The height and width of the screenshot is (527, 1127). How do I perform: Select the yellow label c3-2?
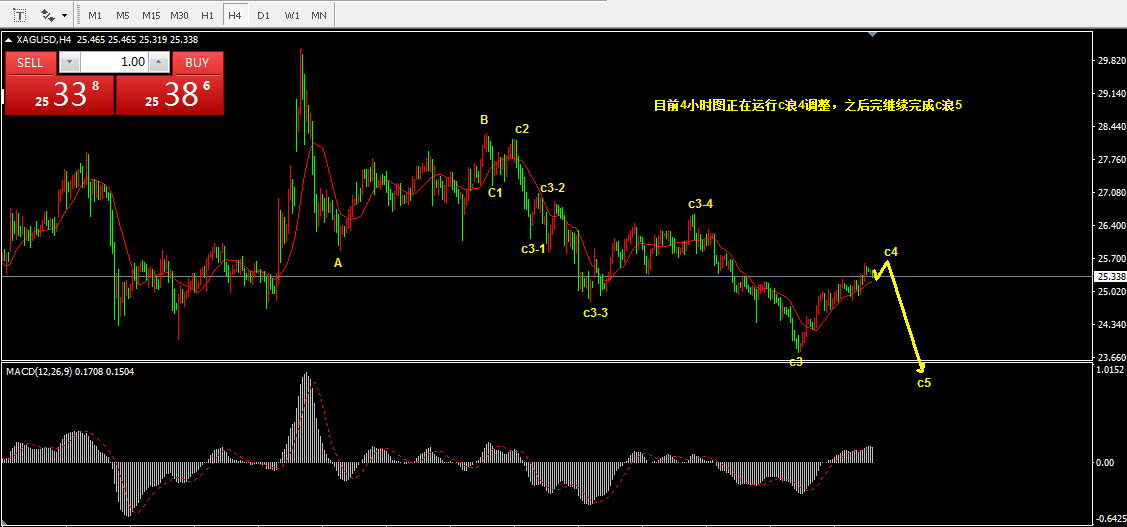pos(552,188)
